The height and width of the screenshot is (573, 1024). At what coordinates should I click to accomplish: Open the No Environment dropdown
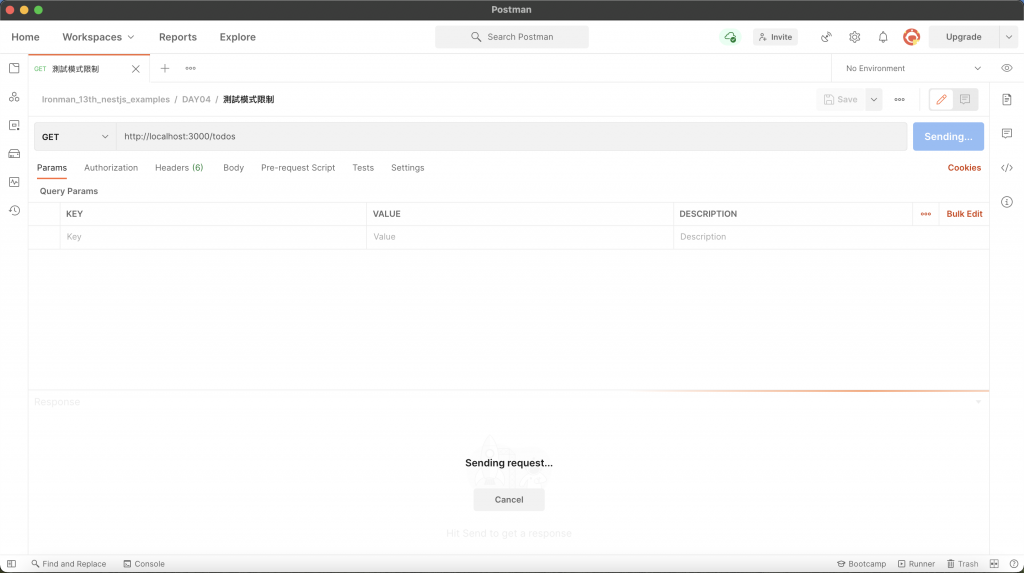[913, 69]
